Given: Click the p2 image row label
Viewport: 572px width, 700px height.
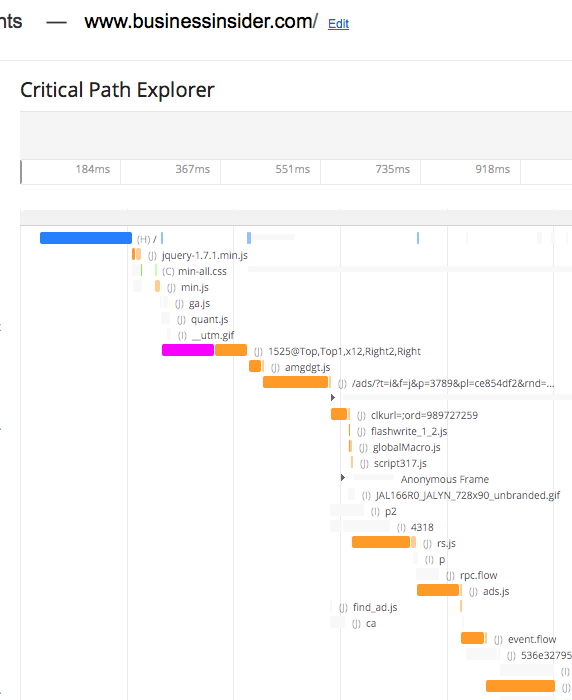Looking at the screenshot, I should [391, 512].
